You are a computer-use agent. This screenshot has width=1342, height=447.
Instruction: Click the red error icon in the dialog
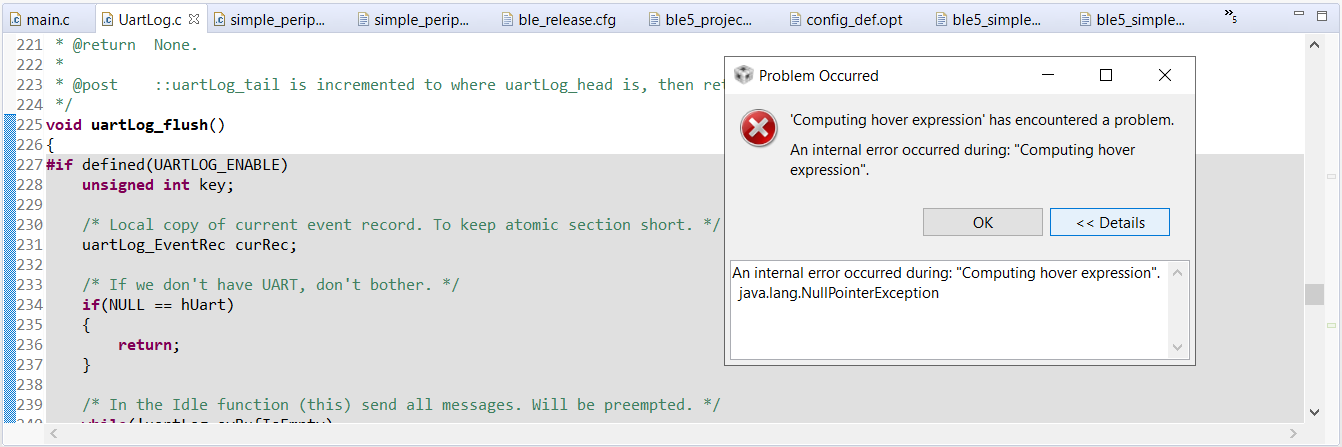coord(759,130)
